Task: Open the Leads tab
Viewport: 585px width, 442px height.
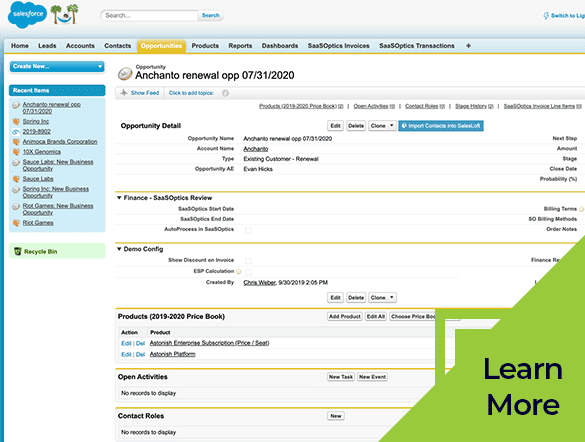Action: tap(47, 46)
